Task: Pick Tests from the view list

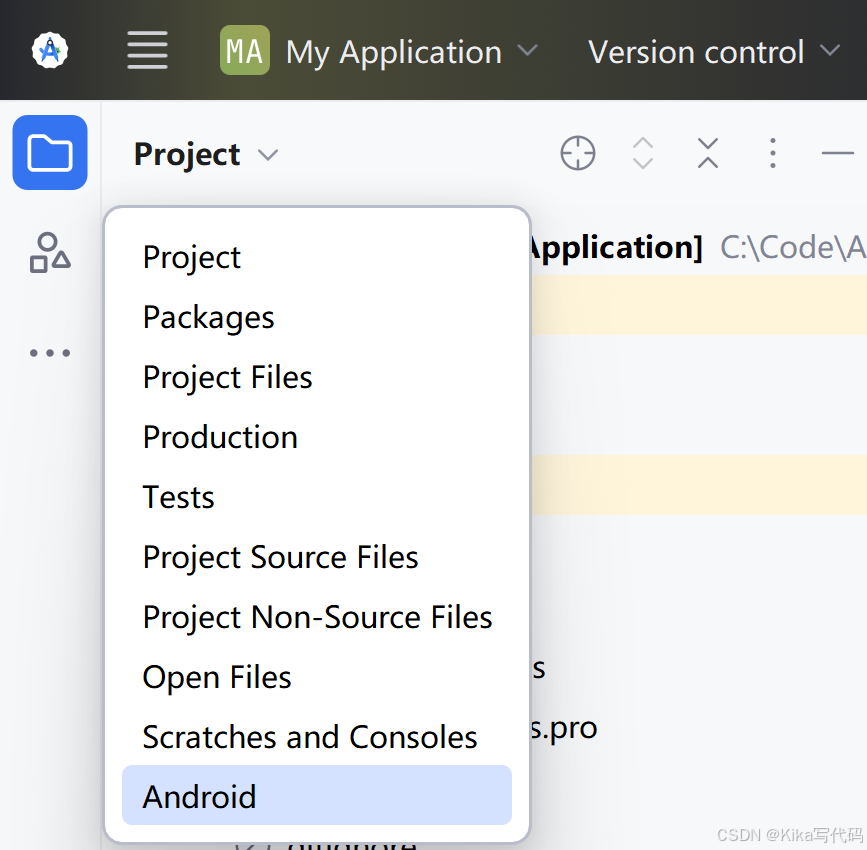Action: (x=179, y=497)
